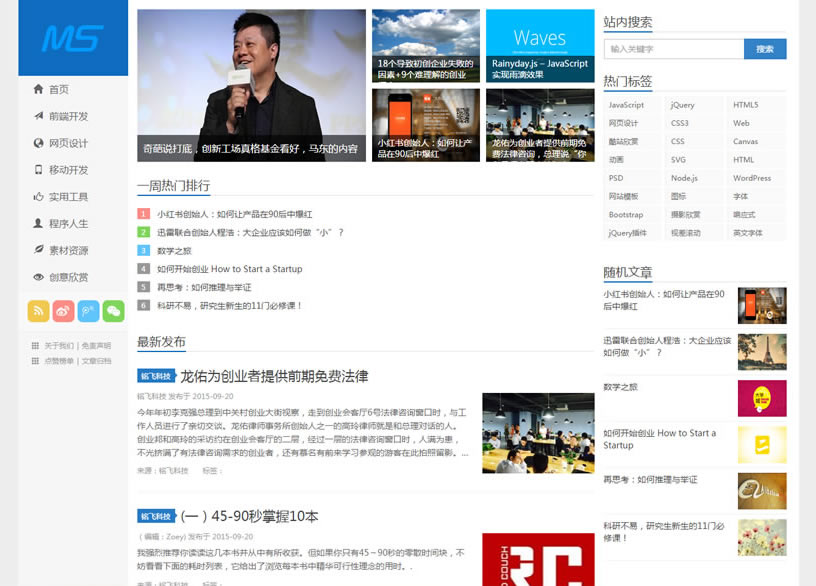Select the CSS3 tag
This screenshot has width=816, height=586.
click(x=680, y=123)
